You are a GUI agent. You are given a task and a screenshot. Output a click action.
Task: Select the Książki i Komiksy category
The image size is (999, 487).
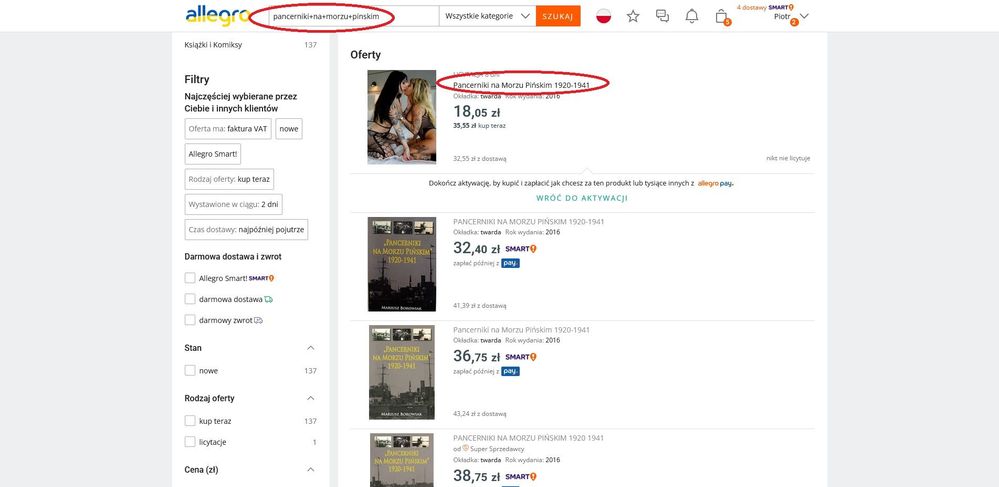pyautogui.click(x=213, y=45)
